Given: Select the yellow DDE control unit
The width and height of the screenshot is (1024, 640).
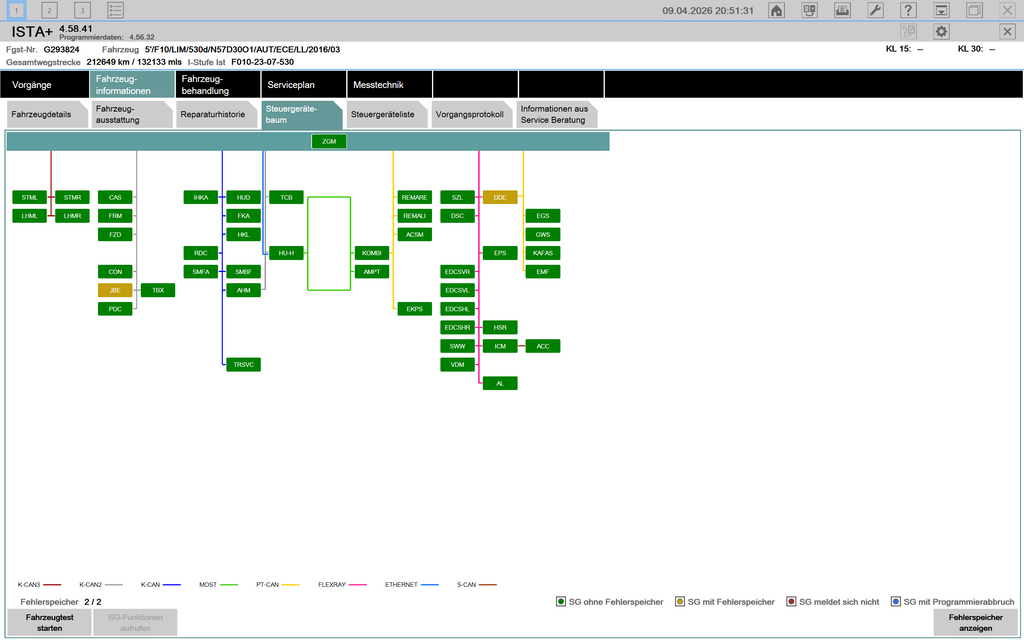Looking at the screenshot, I should coord(500,198).
